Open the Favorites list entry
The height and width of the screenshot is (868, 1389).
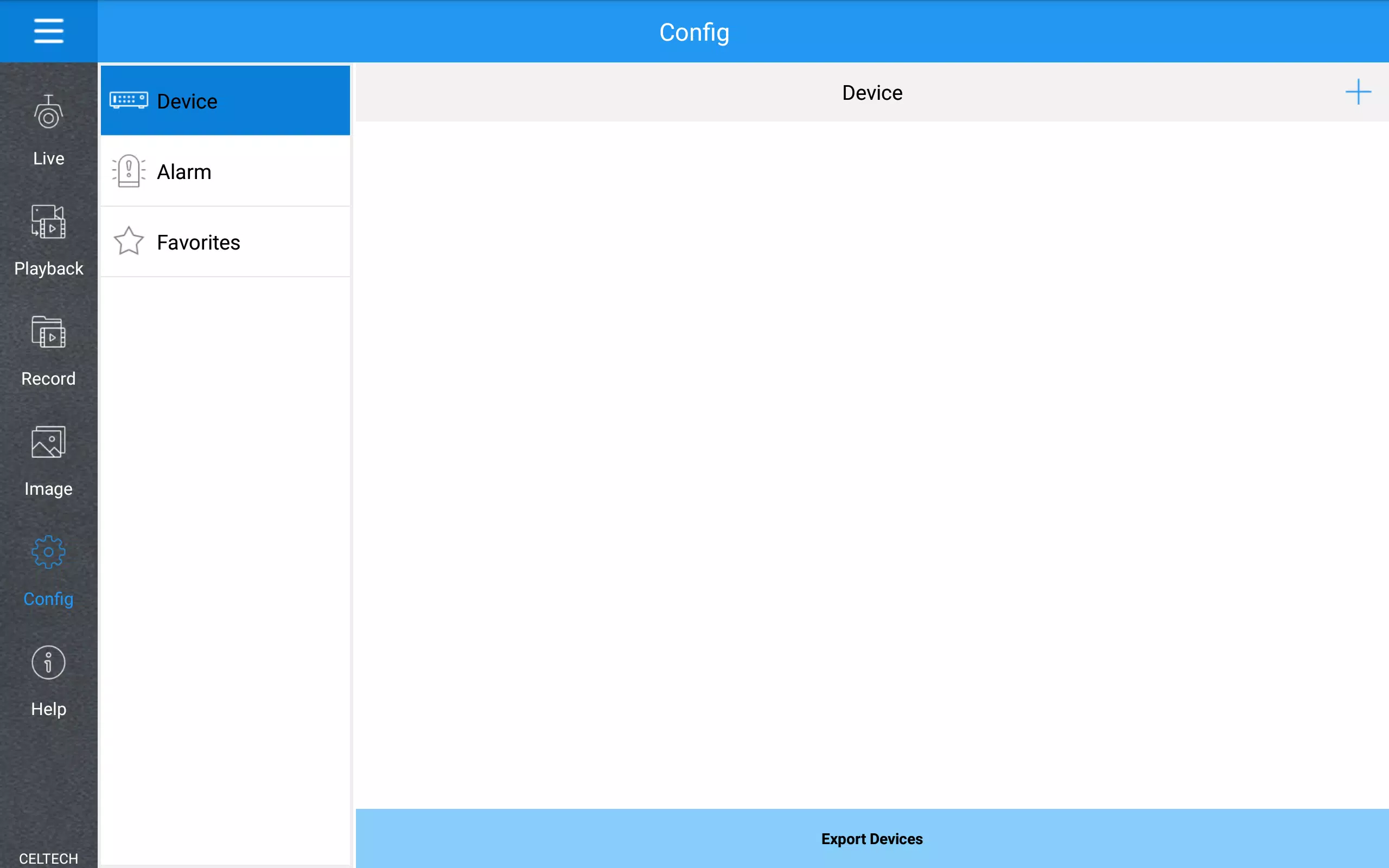(225, 242)
